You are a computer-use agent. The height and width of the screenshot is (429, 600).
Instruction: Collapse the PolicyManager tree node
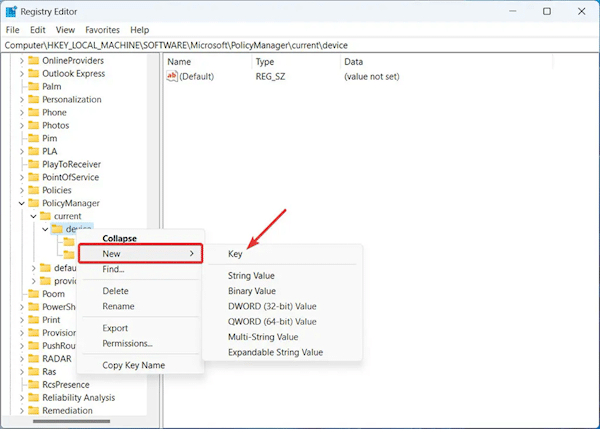(x=21, y=203)
